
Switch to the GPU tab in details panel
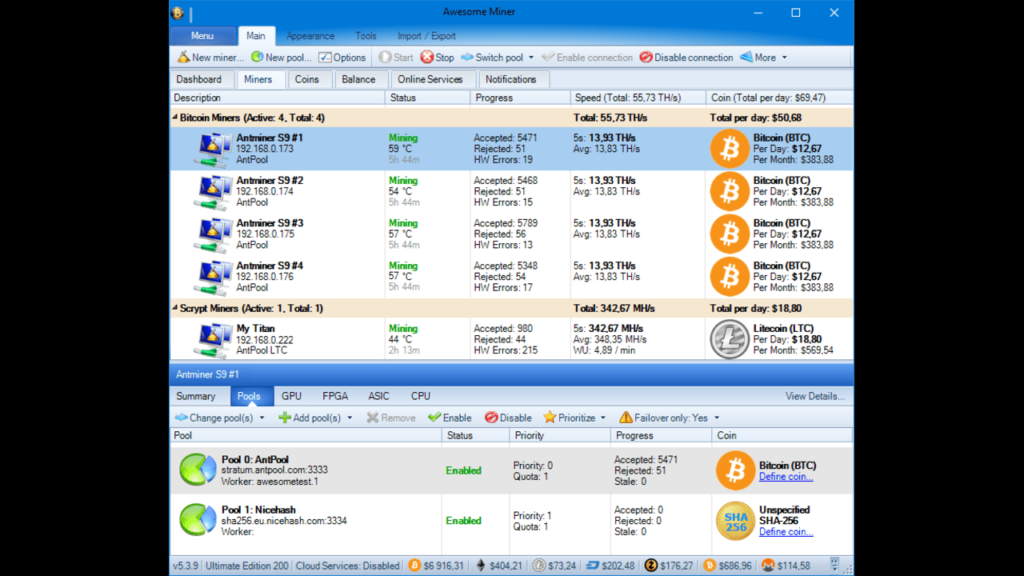(291, 396)
